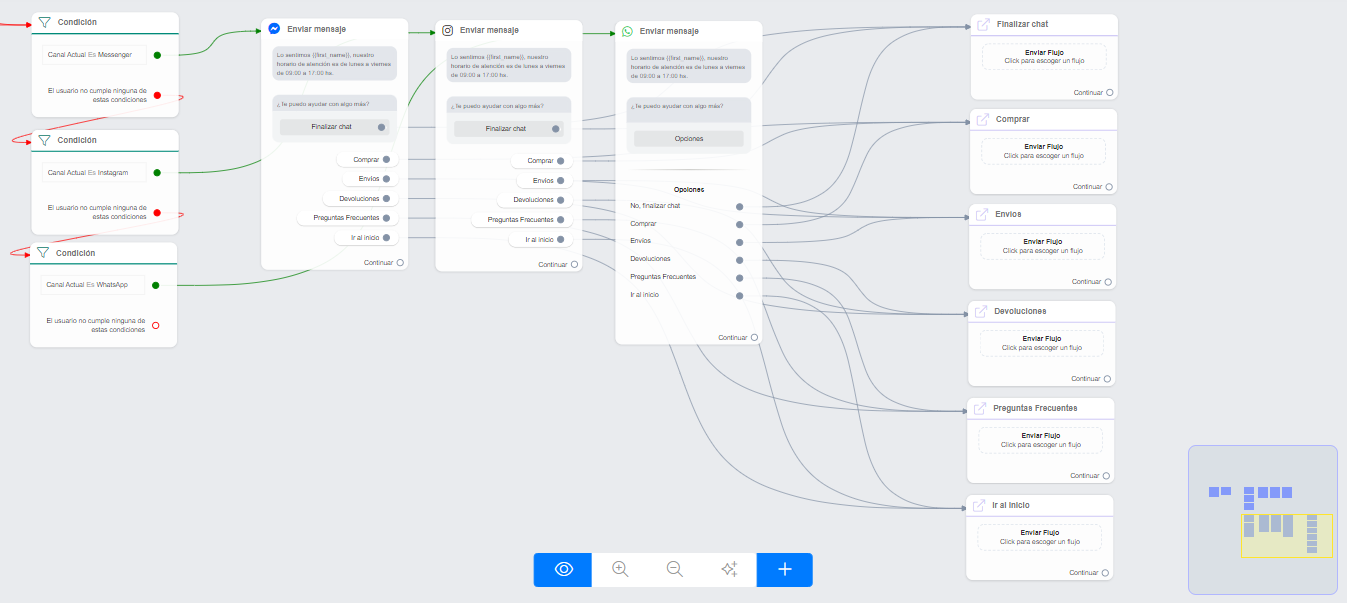Click the Messenger icon on first Enviar mensaje

click(x=274, y=29)
